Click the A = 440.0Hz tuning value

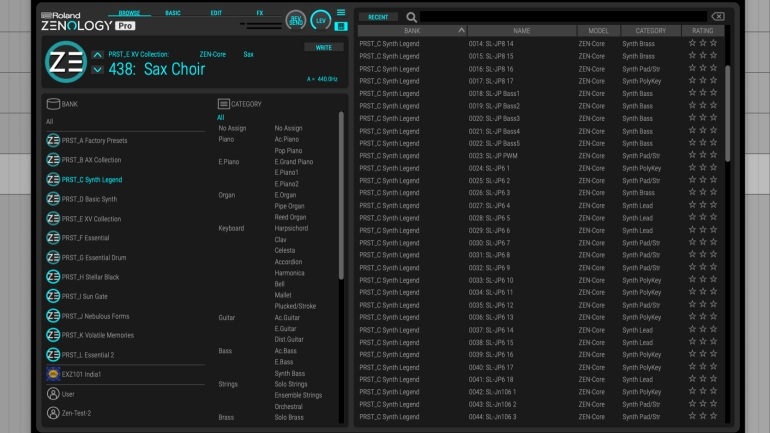[322, 79]
